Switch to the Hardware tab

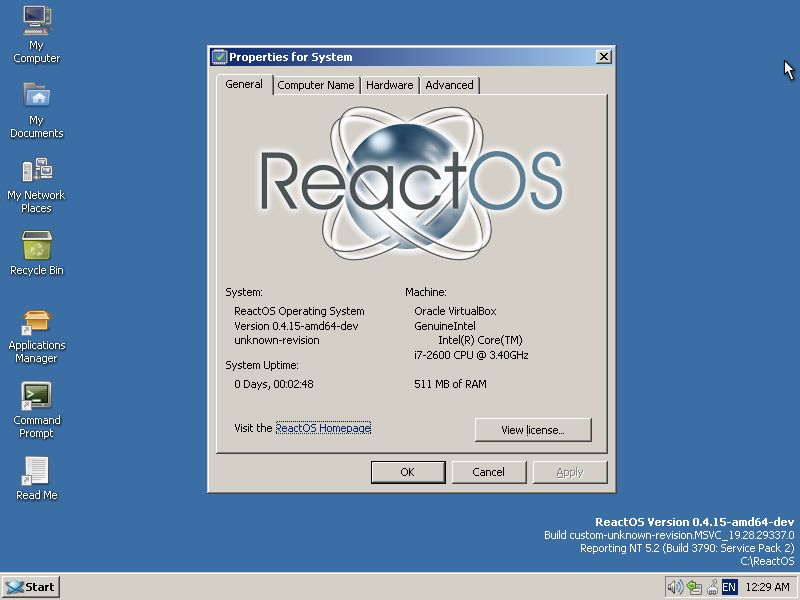click(389, 85)
